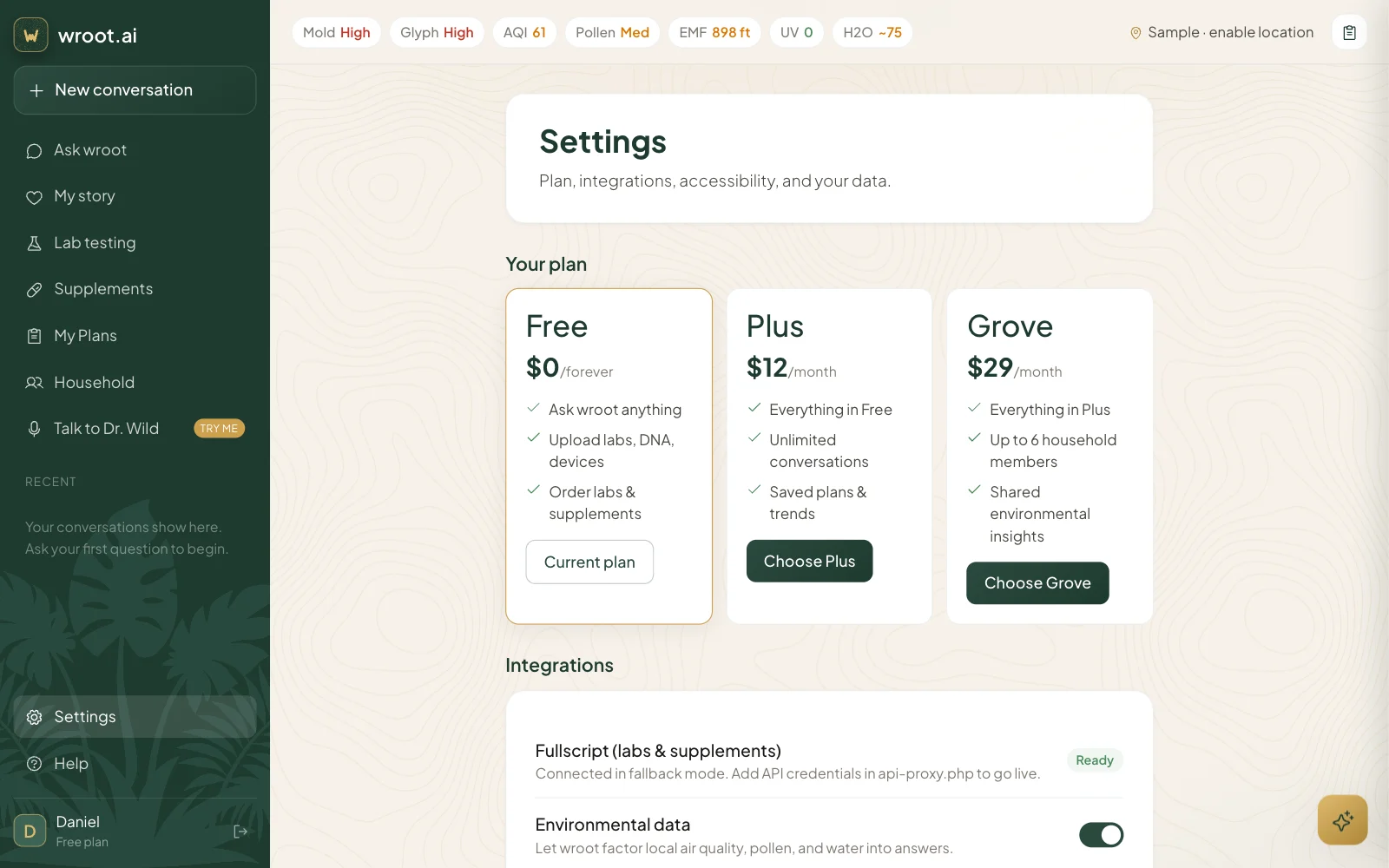The height and width of the screenshot is (868, 1389).
Task: Open Talk to Dr. Wild
Action: [x=135, y=429]
